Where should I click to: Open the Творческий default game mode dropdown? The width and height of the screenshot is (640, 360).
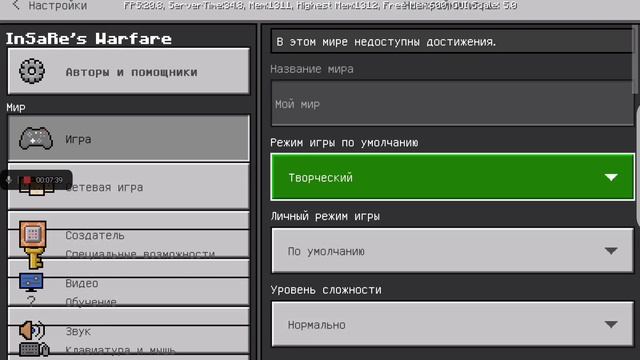coord(452,177)
